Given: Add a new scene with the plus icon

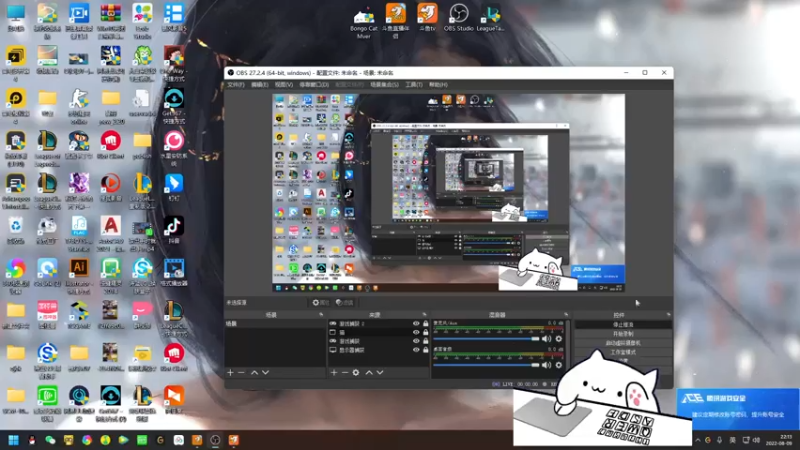Looking at the screenshot, I should pos(230,372).
